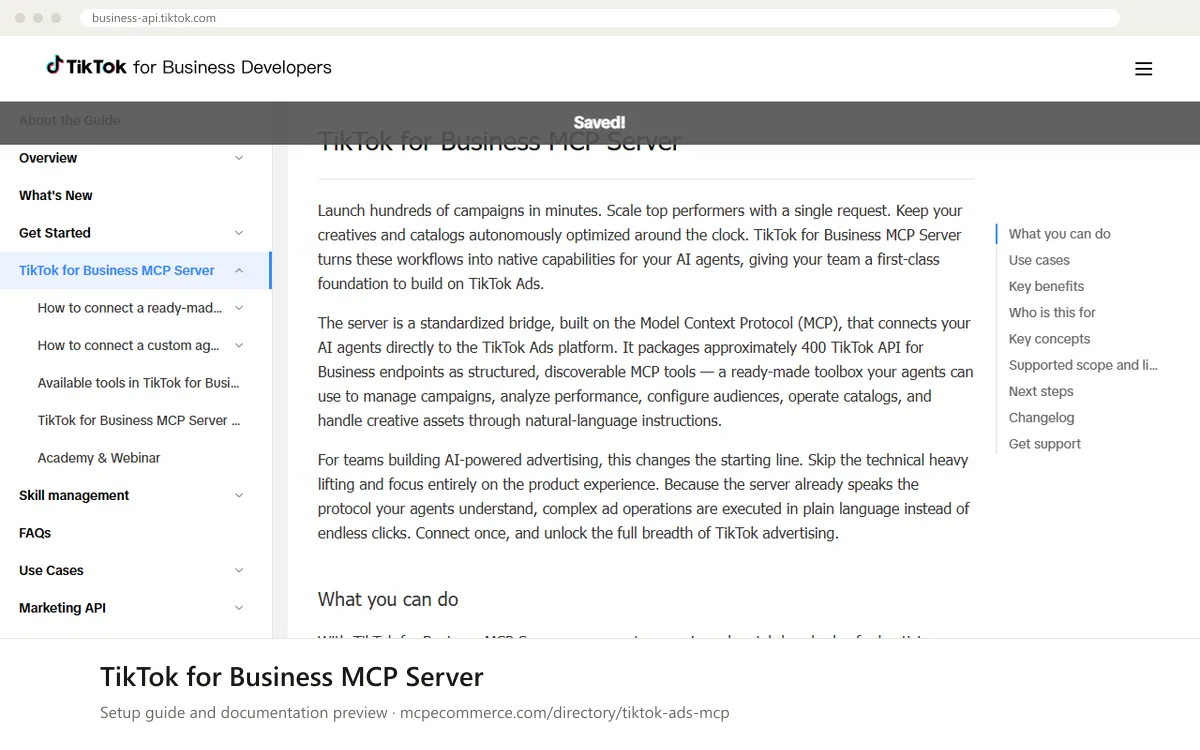Select TikTok for Business MCP Server sidebar item
The width and height of the screenshot is (1200, 750).
click(x=117, y=270)
